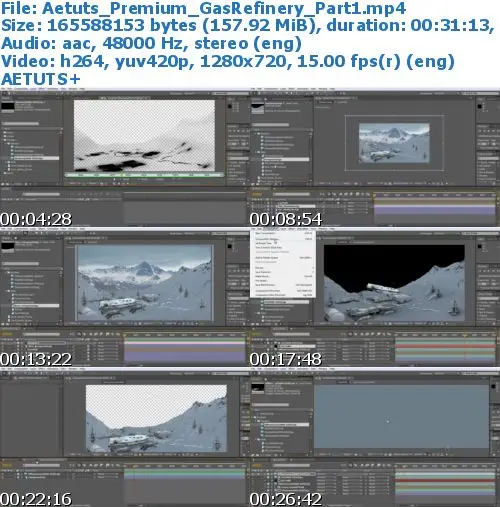
Task: Click the 'Size: 165588153 bytes' line
Action: 247,26
